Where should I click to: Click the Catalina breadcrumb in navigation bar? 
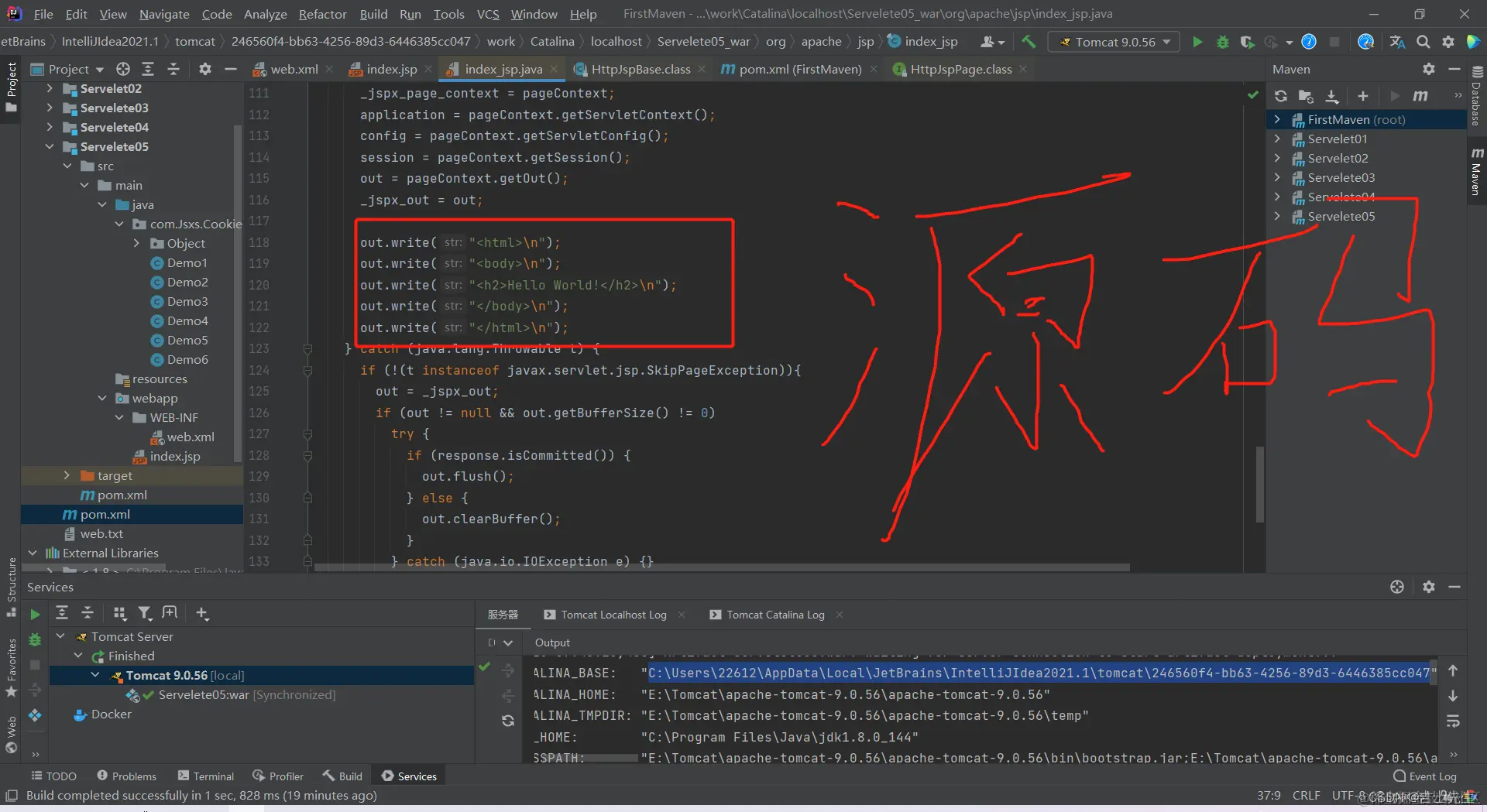tap(552, 42)
